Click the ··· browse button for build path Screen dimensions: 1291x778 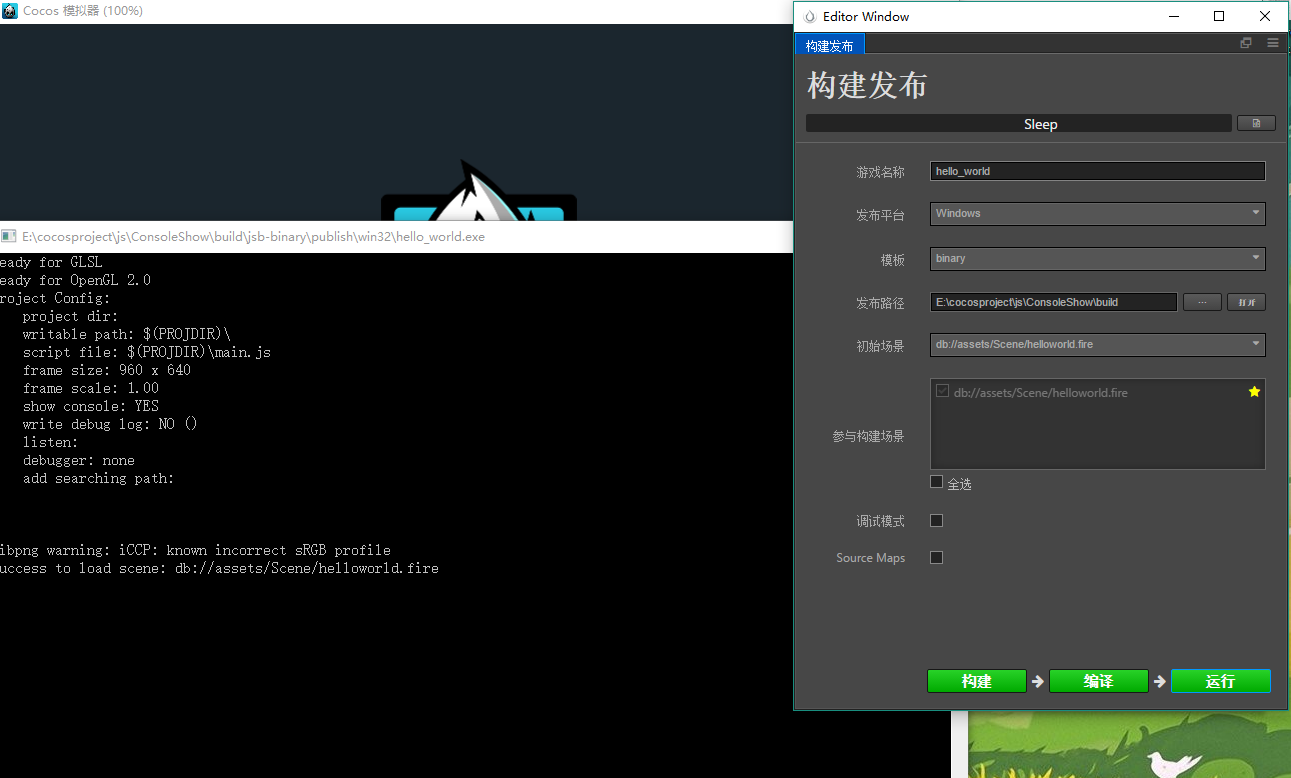click(1202, 302)
